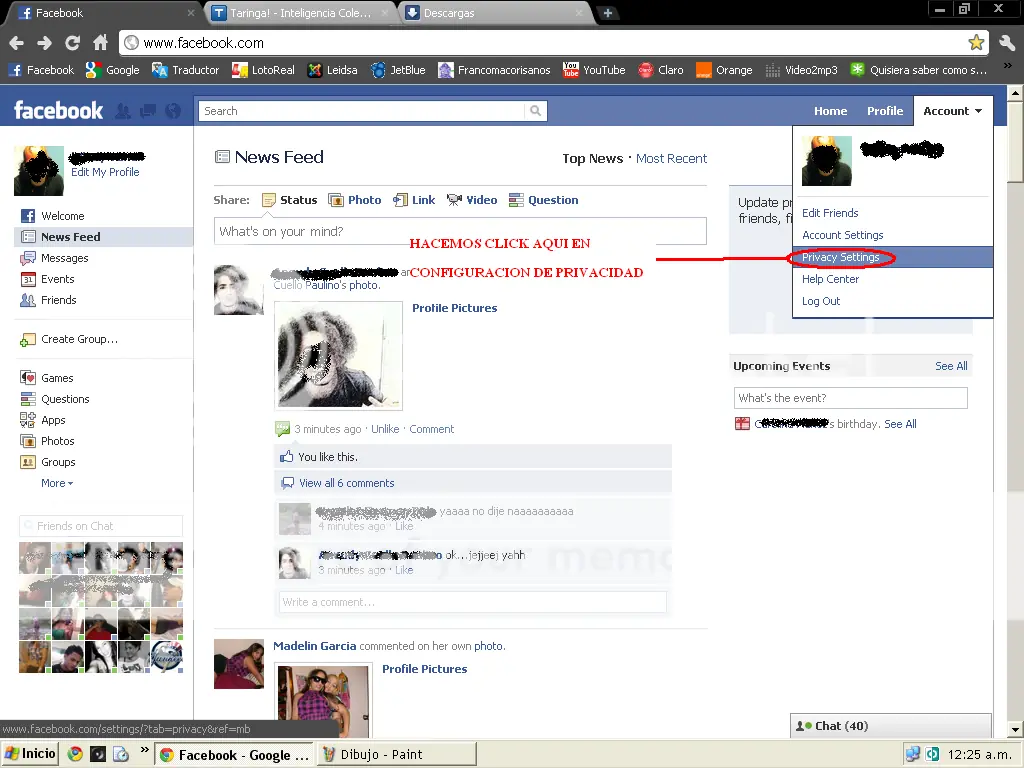Open Profile from the header

pyautogui.click(x=885, y=111)
